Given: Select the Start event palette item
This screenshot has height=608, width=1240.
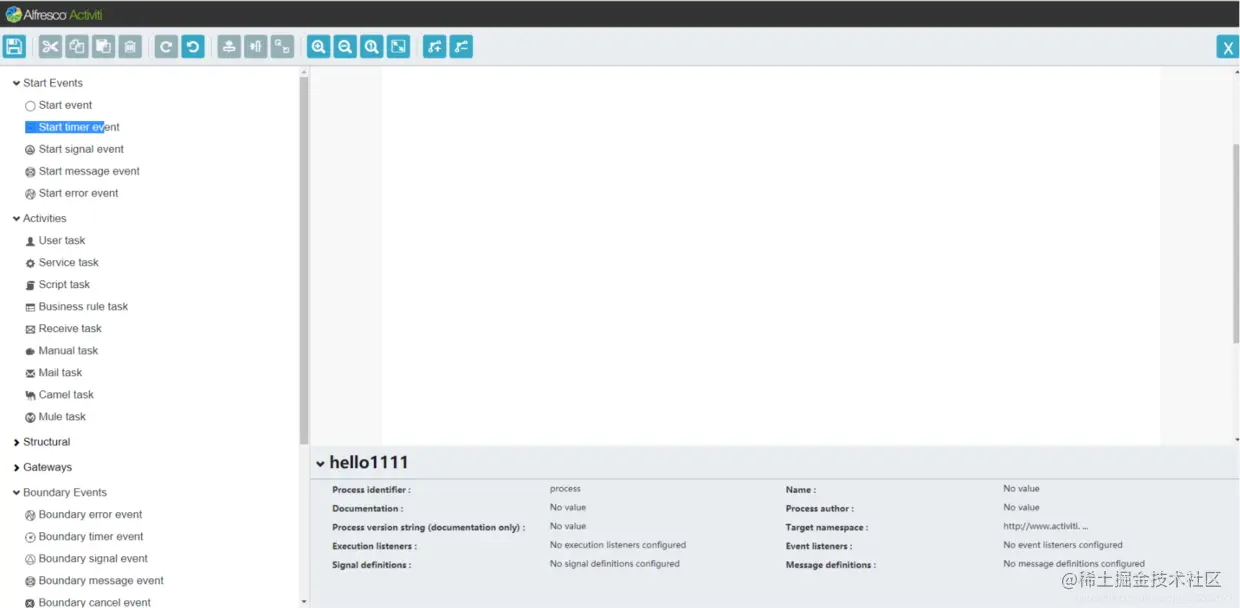Looking at the screenshot, I should tap(59, 105).
